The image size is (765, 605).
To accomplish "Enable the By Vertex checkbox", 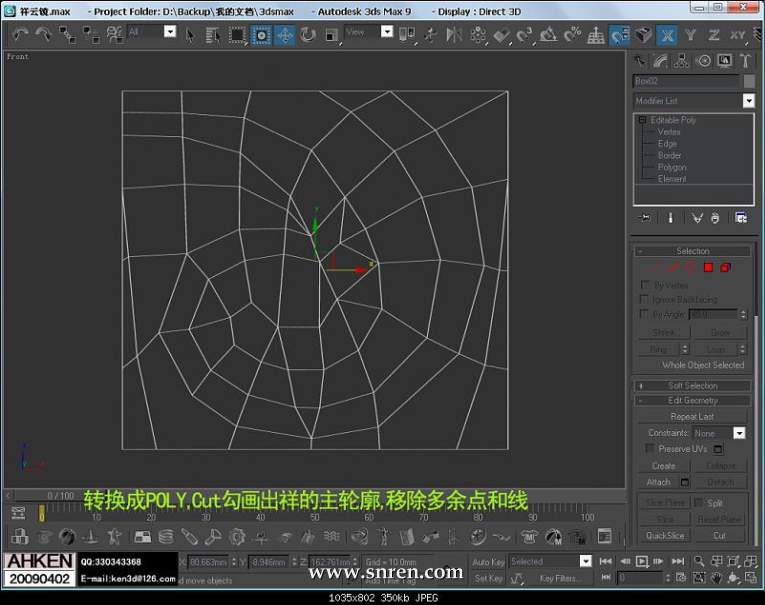I will 645,285.
